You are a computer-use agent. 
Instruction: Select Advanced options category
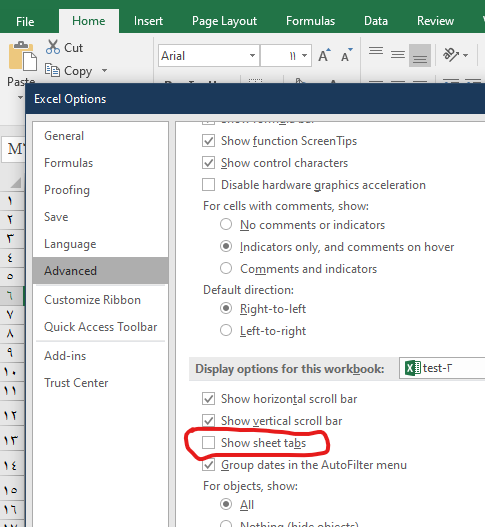[100, 271]
